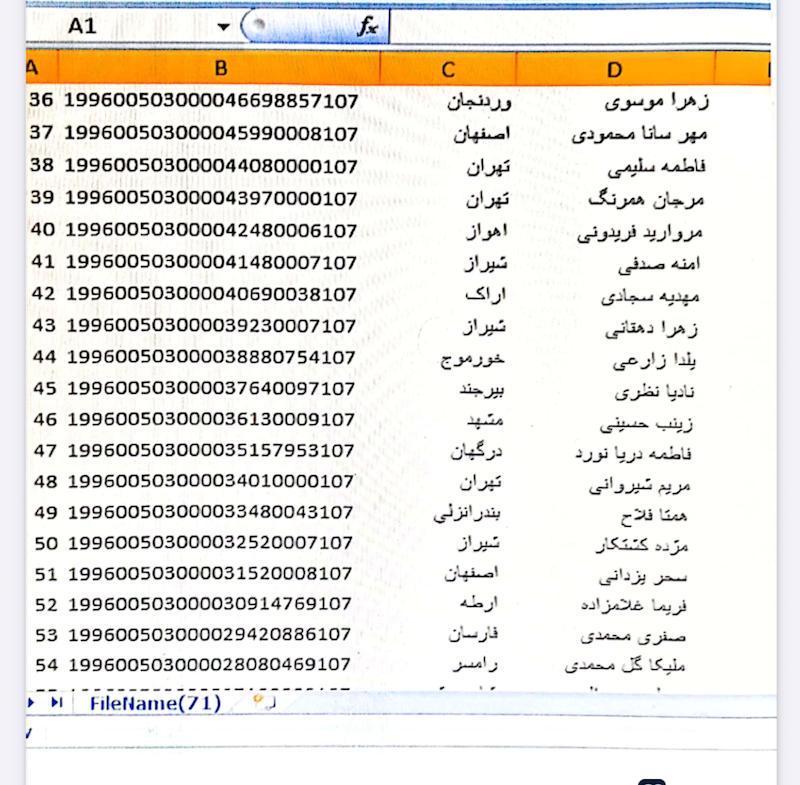The width and height of the screenshot is (800, 785).
Task: Select row number 54 cell
Action: click(46, 665)
